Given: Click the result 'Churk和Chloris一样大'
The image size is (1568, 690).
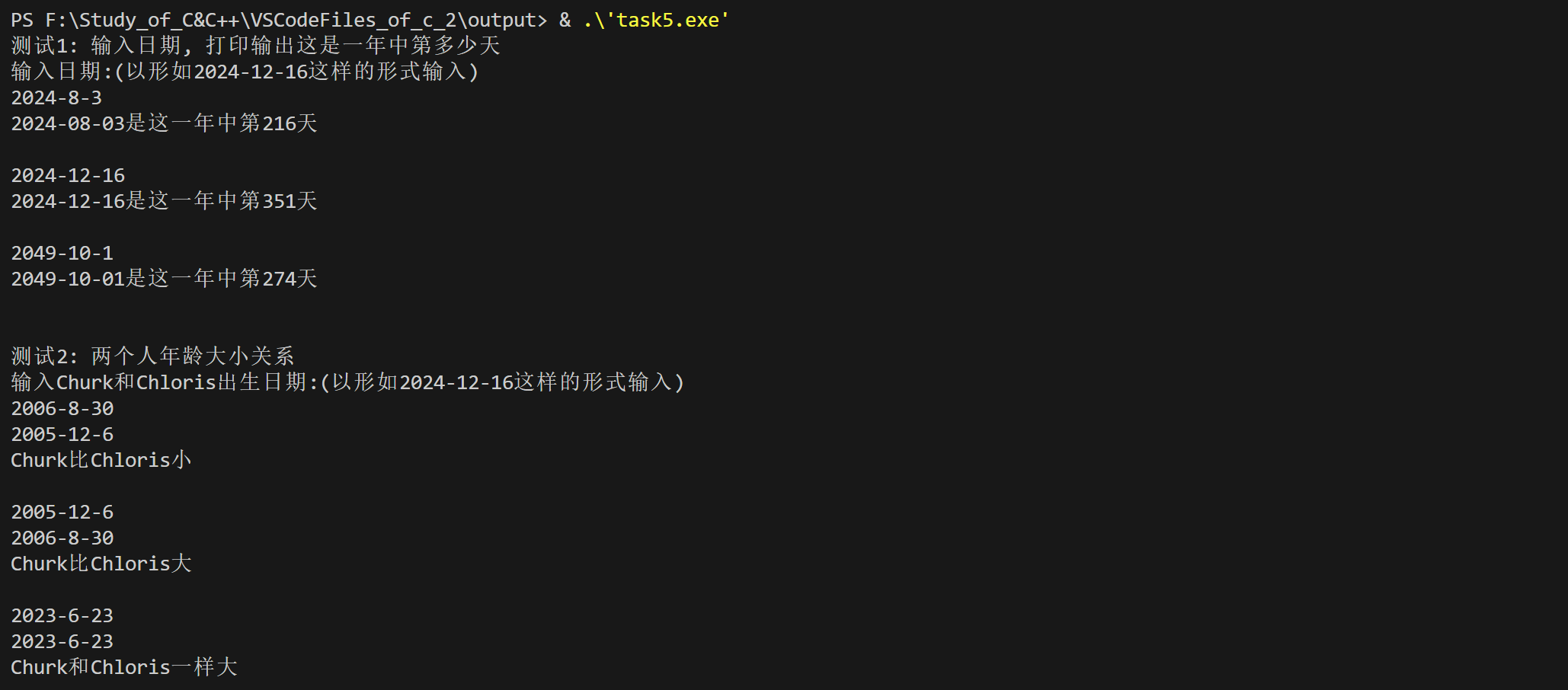Looking at the screenshot, I should pyautogui.click(x=124, y=667).
